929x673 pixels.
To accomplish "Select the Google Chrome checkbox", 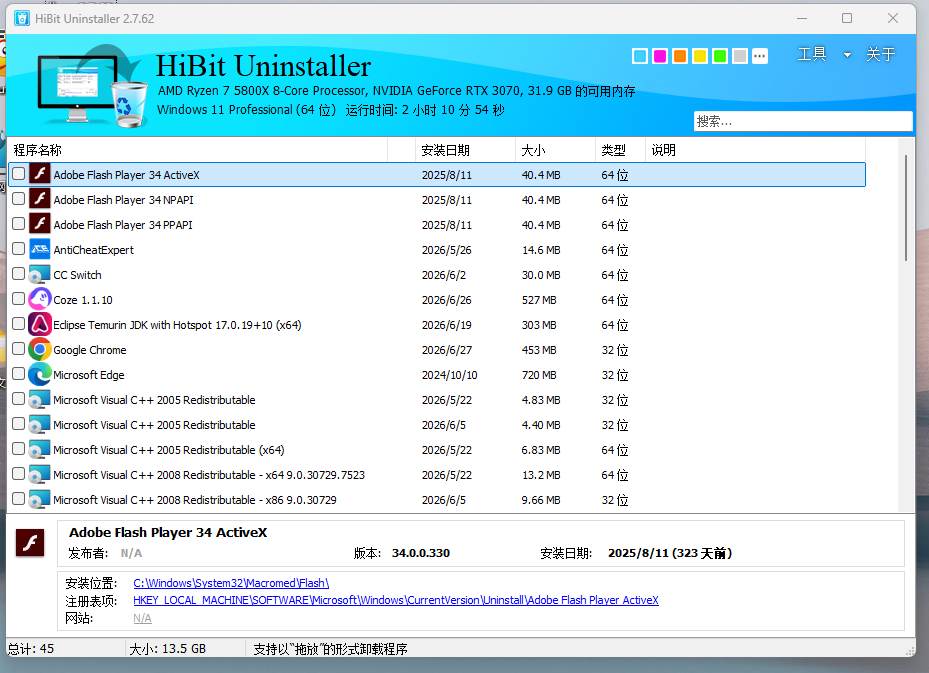I will 18,348.
